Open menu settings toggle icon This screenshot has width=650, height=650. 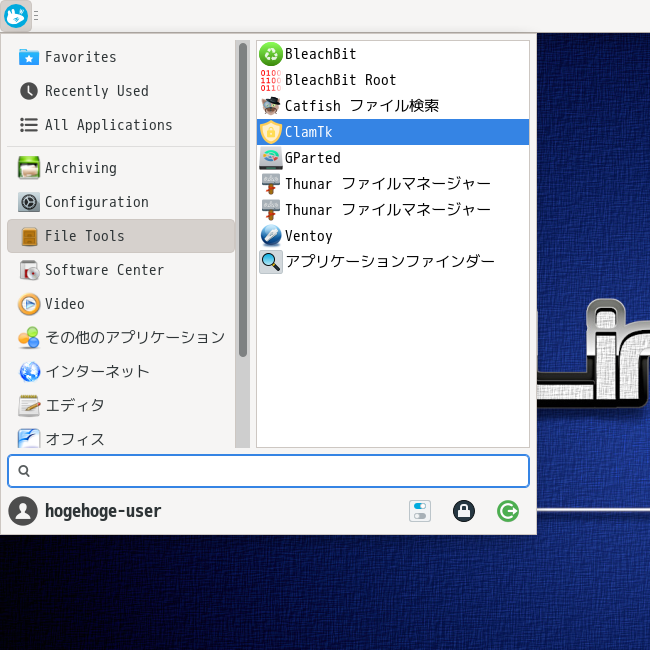(420, 511)
